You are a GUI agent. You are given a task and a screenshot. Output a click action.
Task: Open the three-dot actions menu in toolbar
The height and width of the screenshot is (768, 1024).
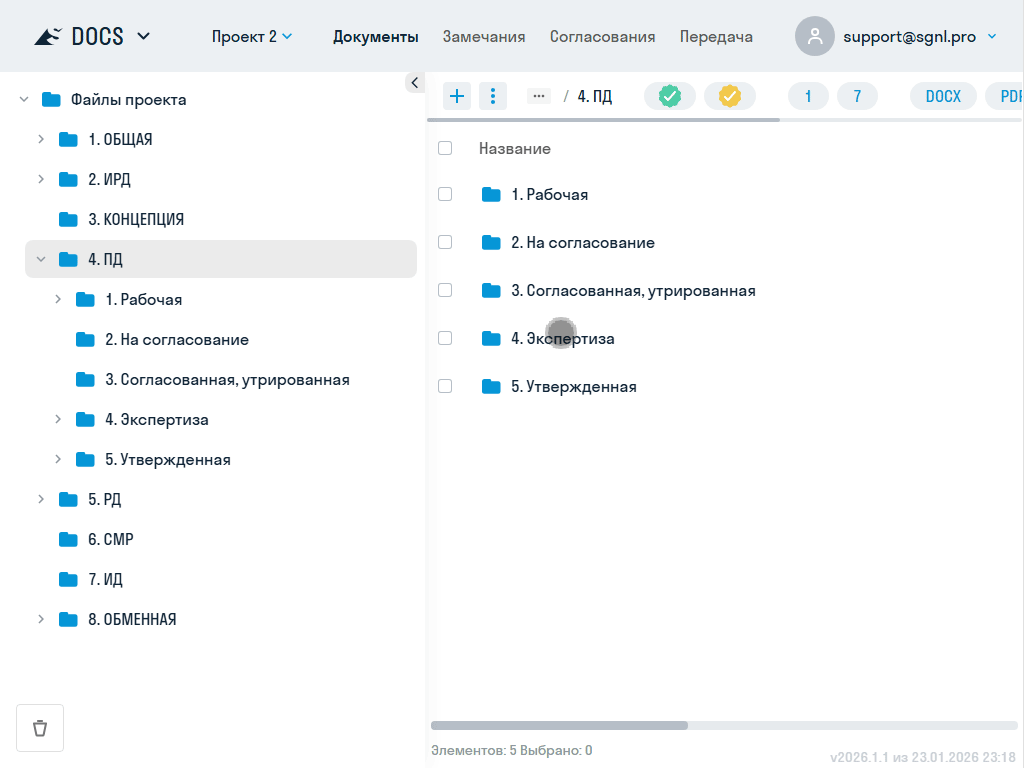click(493, 95)
